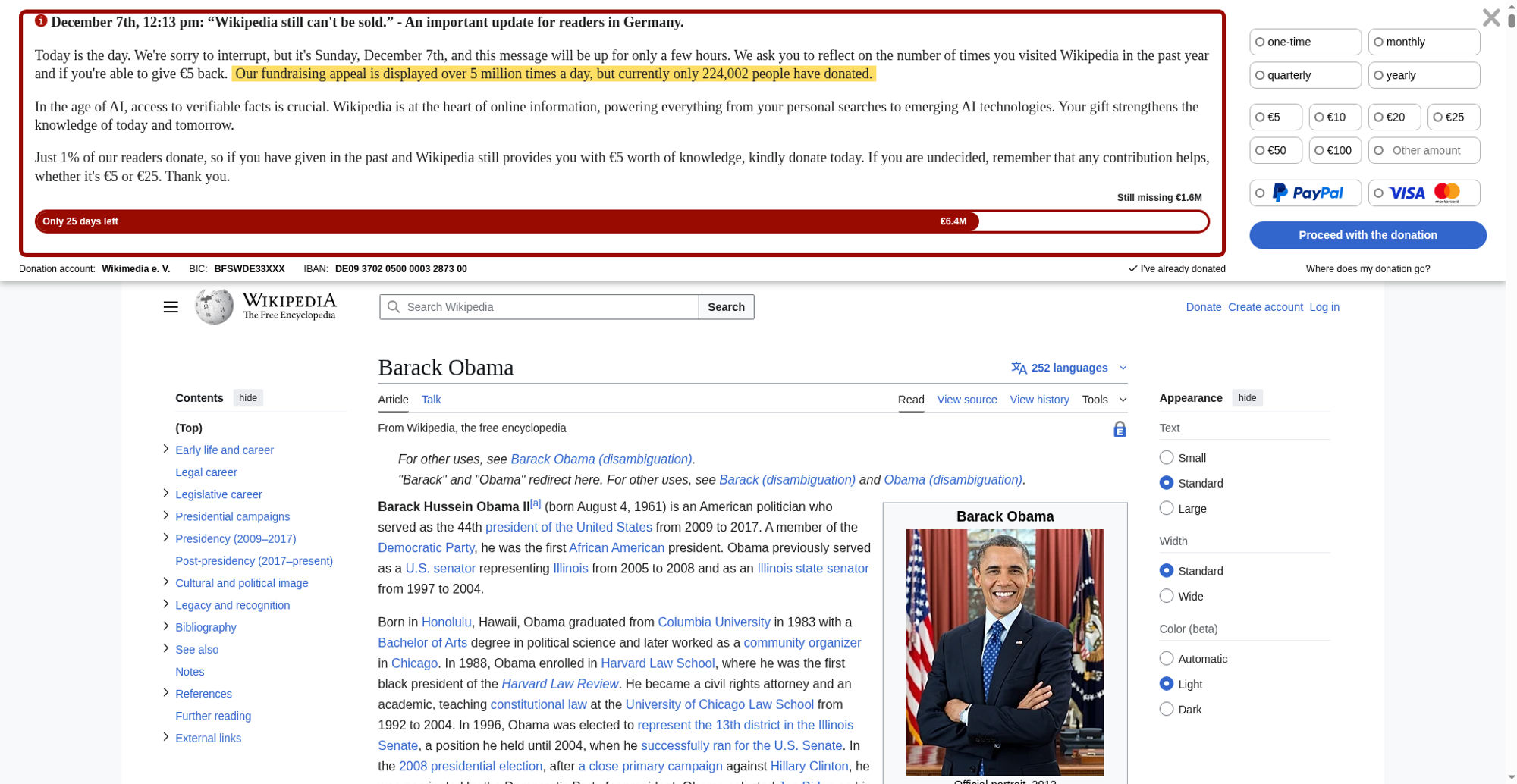The image size is (1517, 784).
Task: Open the hamburger main menu icon
Action: 171,307
